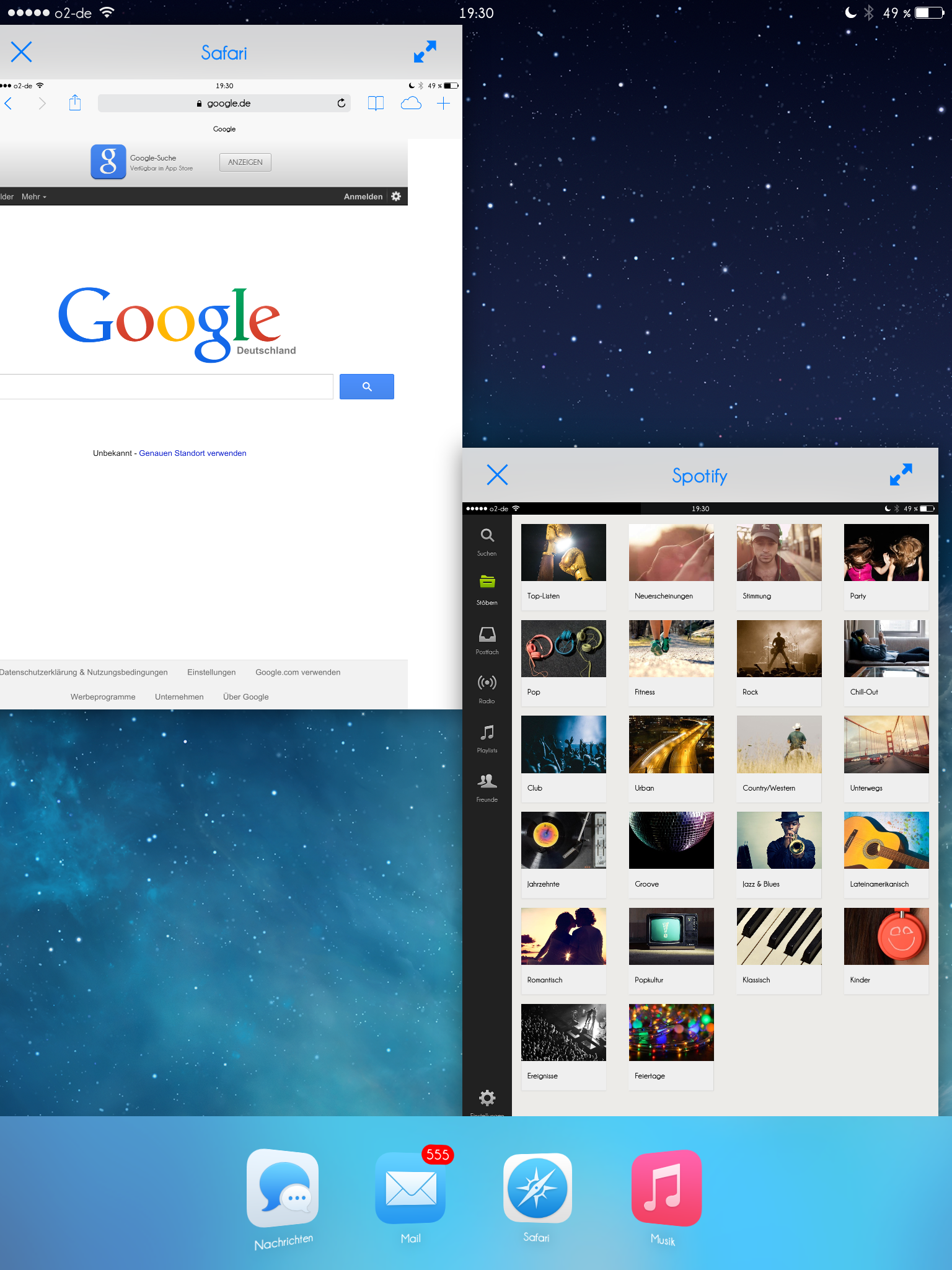Tap the bookmarks book icon in Safari

coord(376,103)
